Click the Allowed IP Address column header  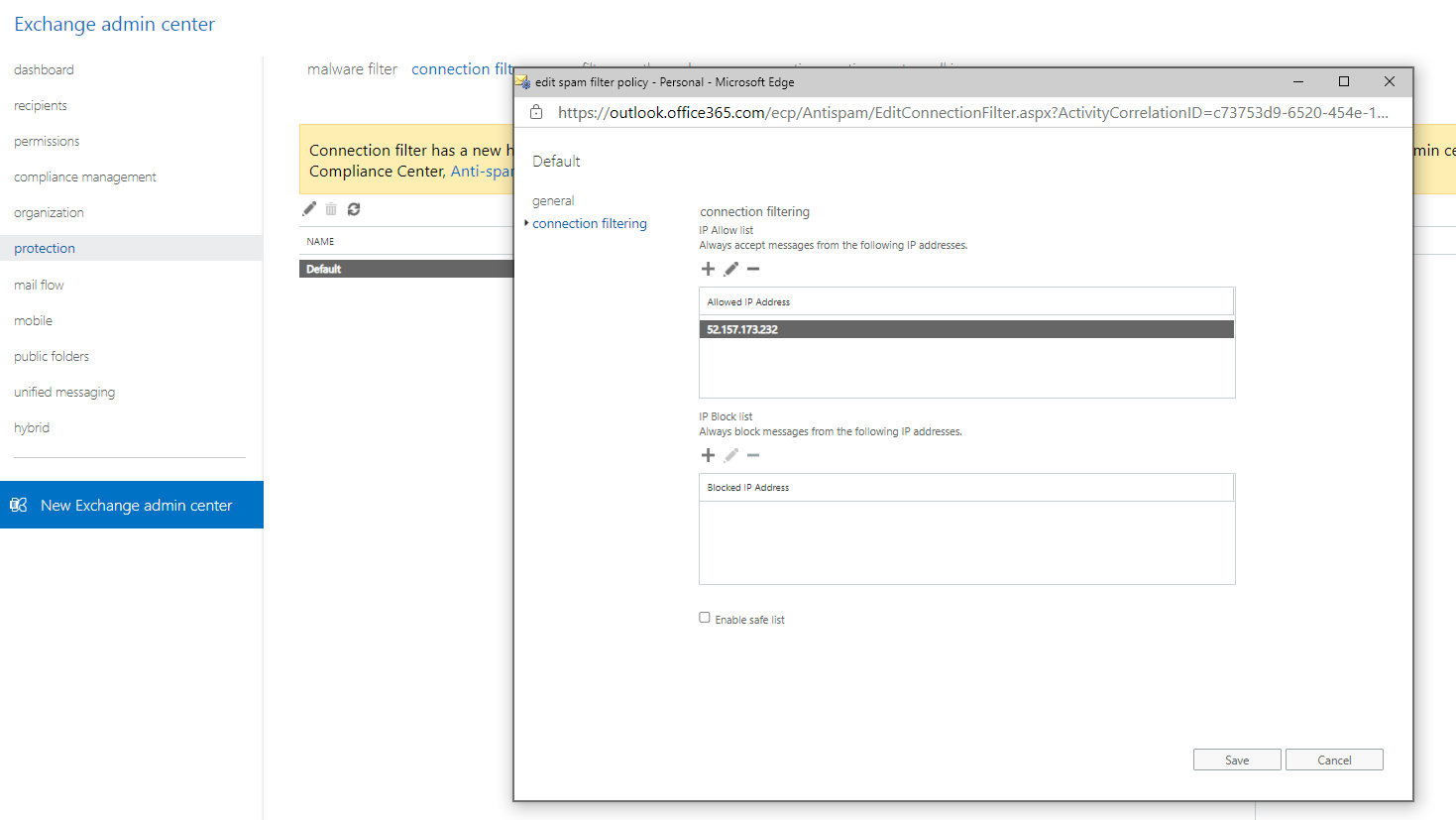pyautogui.click(x=966, y=301)
